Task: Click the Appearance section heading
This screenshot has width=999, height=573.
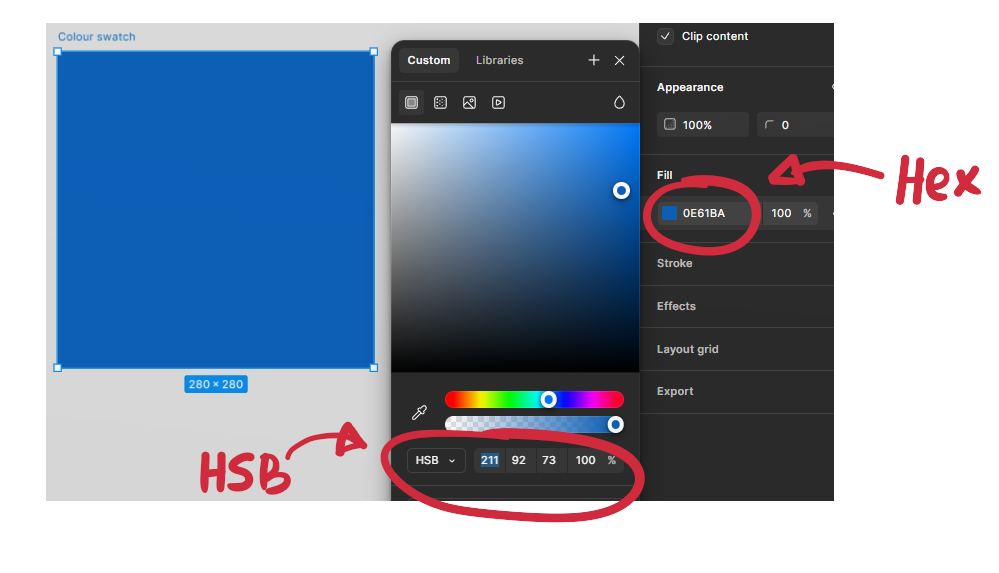Action: coord(690,87)
